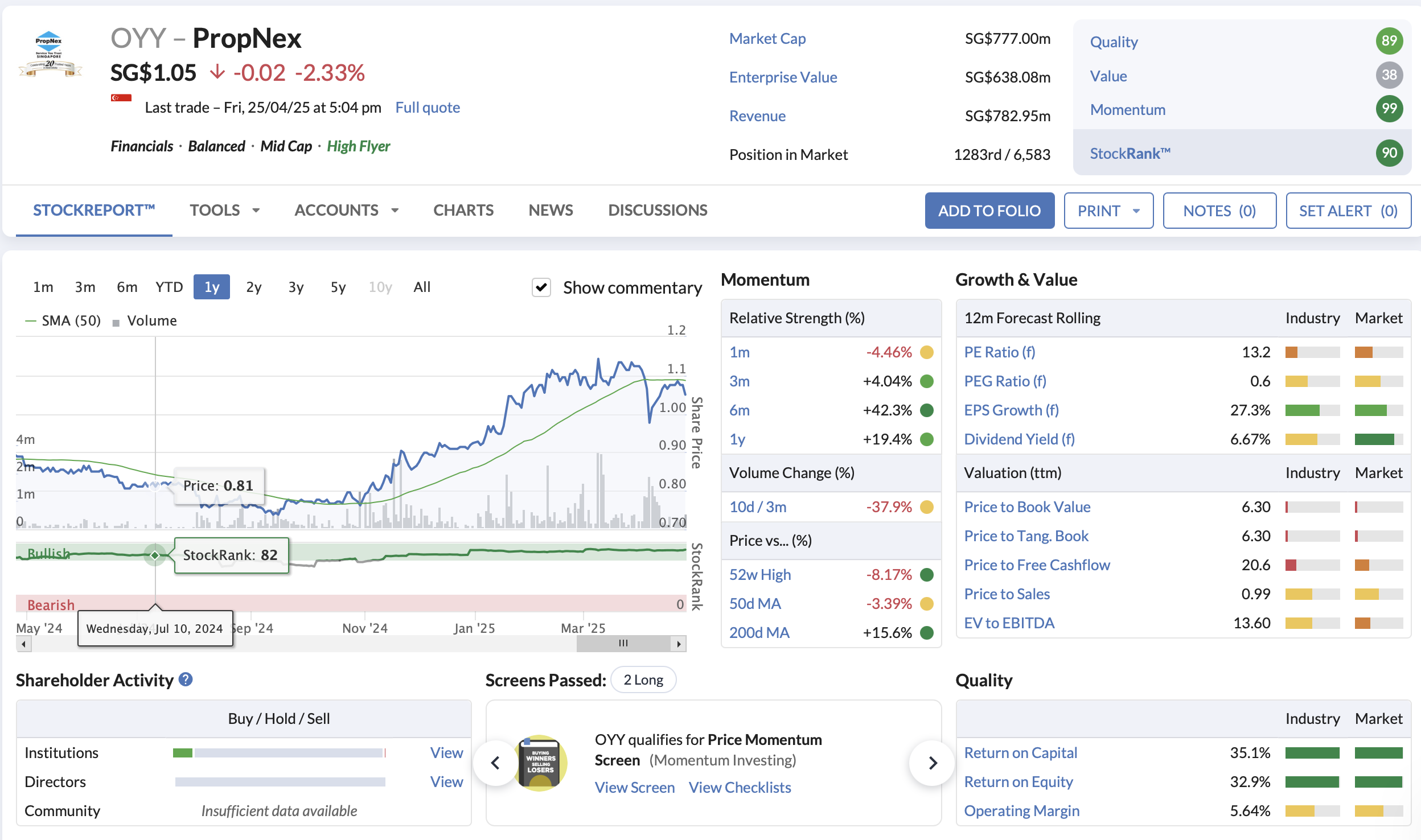Select the 2y chart range
The height and width of the screenshot is (840, 1421).
[254, 287]
